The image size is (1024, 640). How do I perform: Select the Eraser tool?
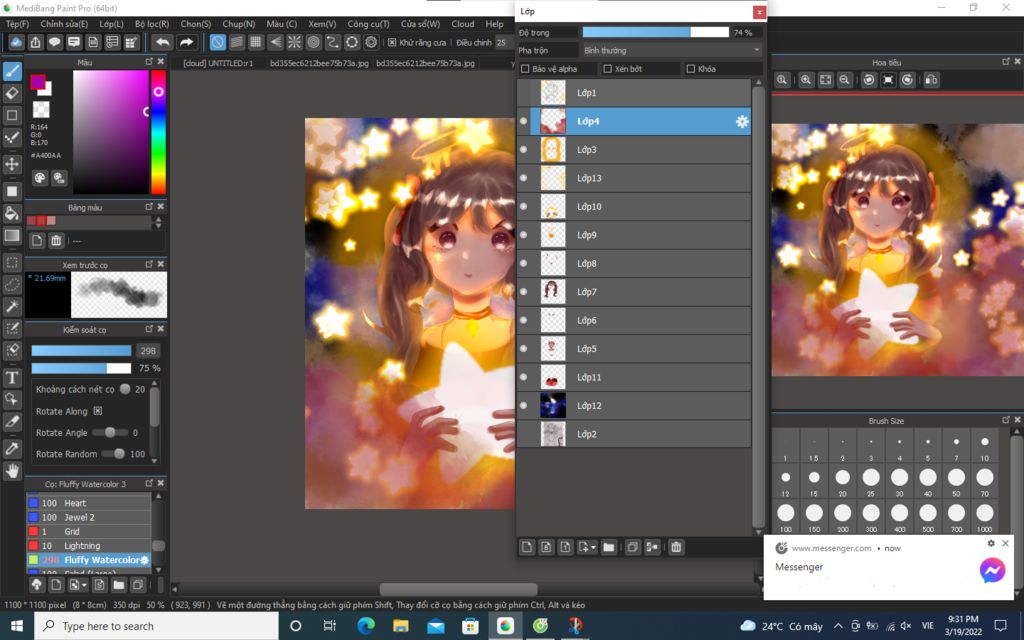[x=12, y=93]
